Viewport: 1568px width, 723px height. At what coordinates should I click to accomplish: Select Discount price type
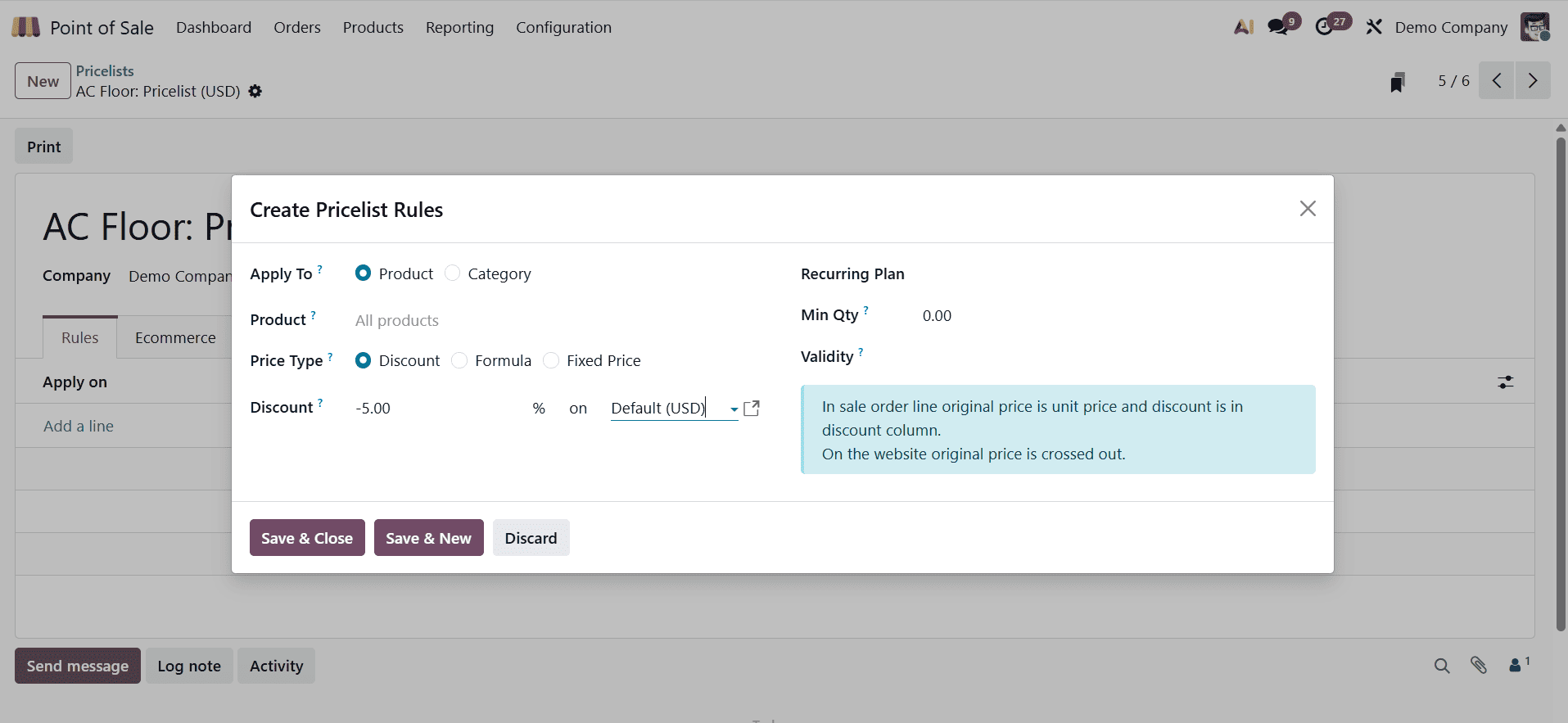(363, 360)
